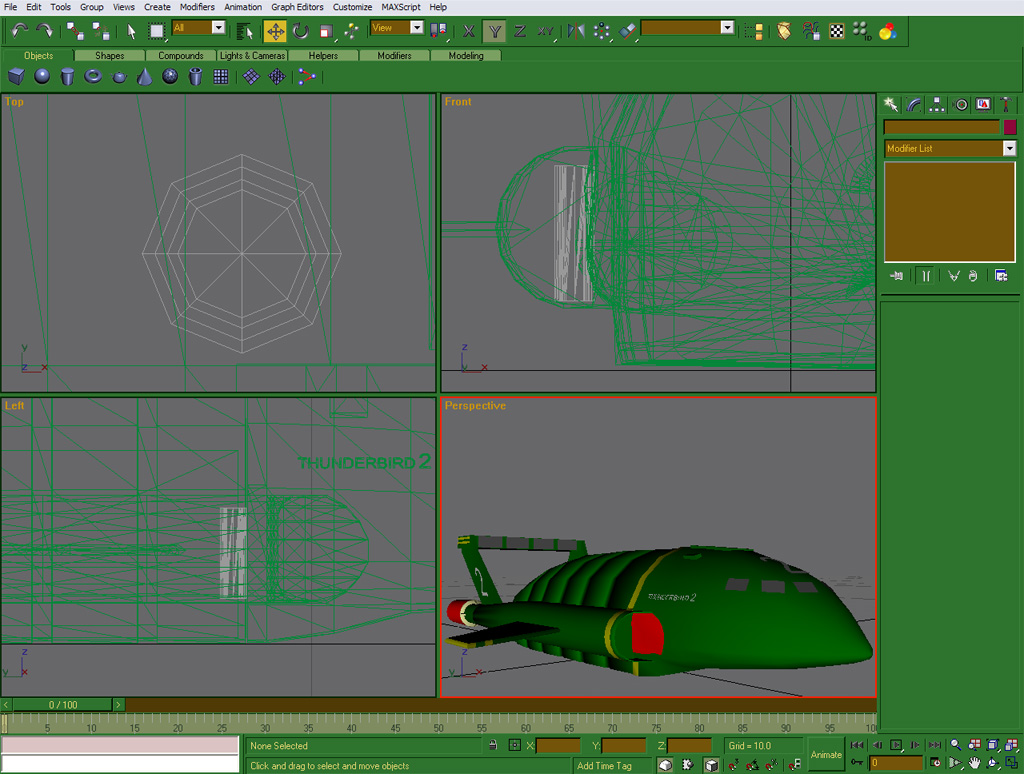Click the Zoom magnifier viewport tool
Viewport: 1024px width, 774px height.
point(955,745)
